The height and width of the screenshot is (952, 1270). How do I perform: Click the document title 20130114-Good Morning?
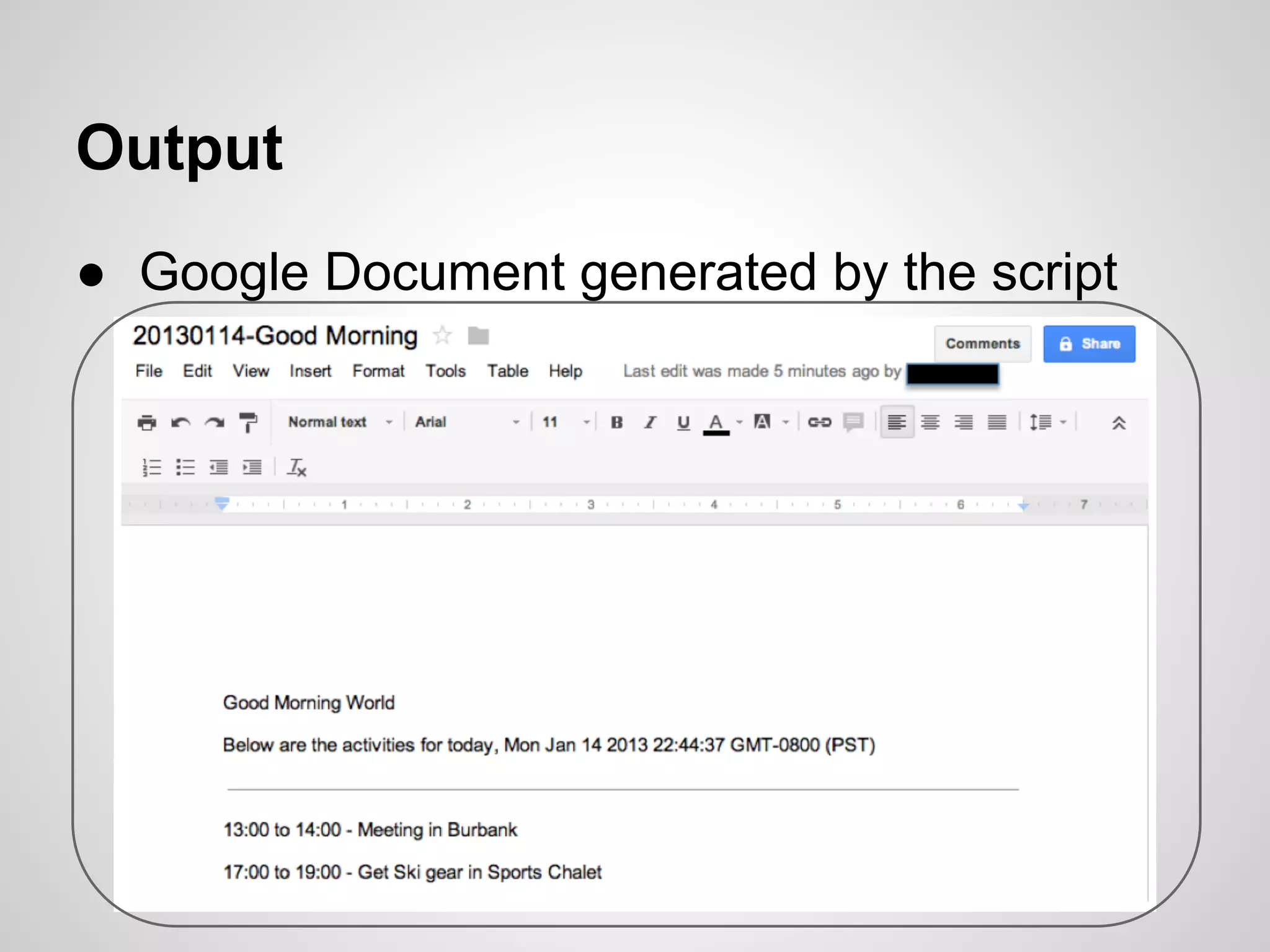[275, 335]
